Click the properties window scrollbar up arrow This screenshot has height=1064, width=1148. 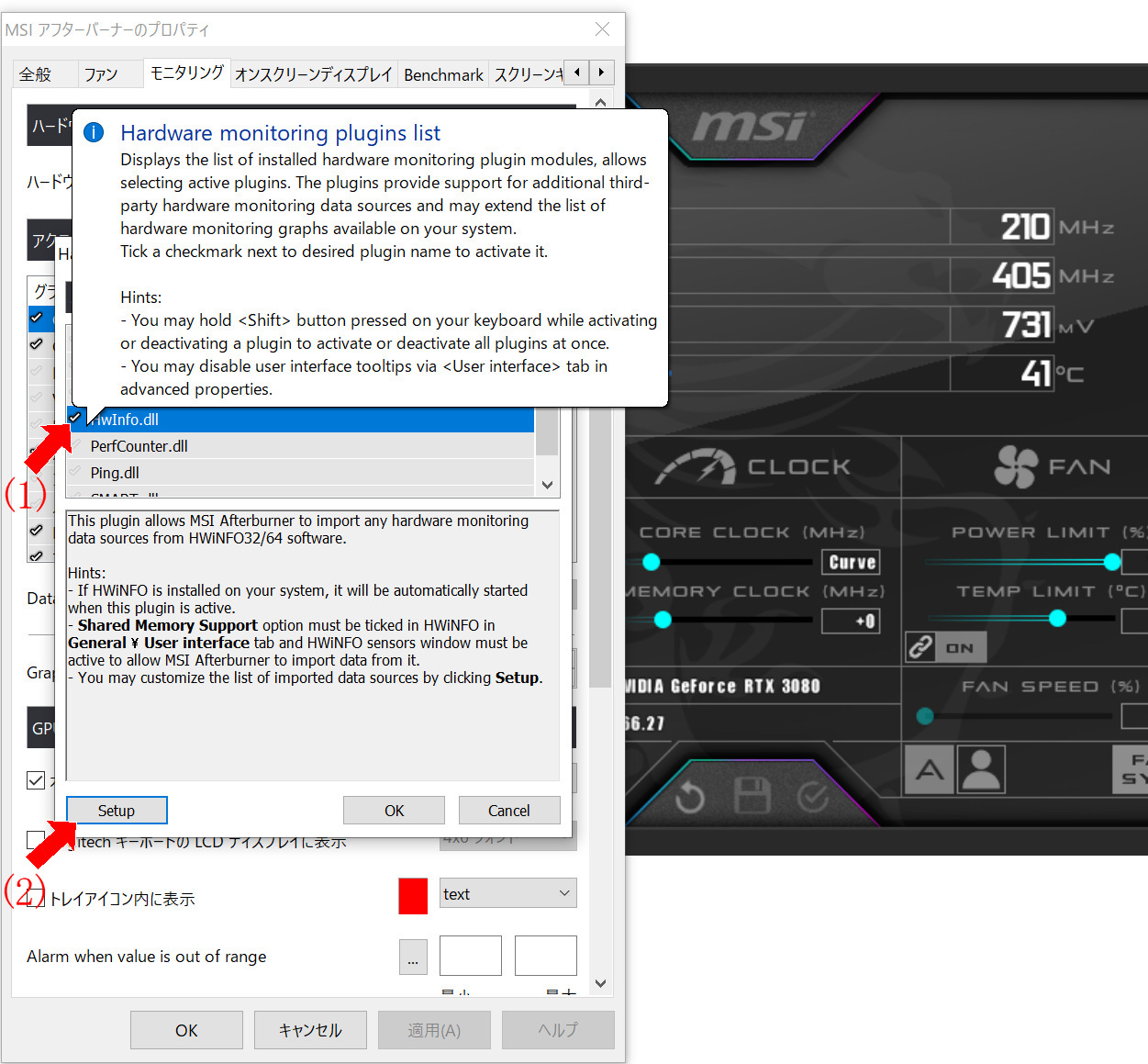coord(601,101)
